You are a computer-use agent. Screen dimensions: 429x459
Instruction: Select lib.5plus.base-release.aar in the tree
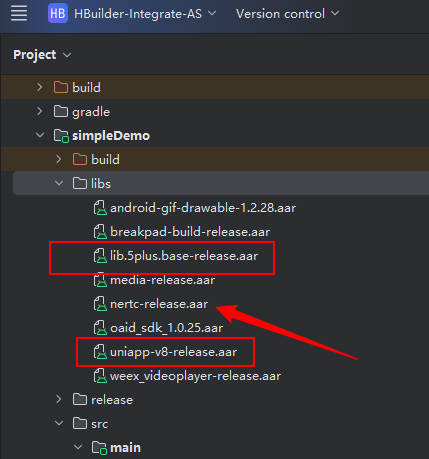184,256
